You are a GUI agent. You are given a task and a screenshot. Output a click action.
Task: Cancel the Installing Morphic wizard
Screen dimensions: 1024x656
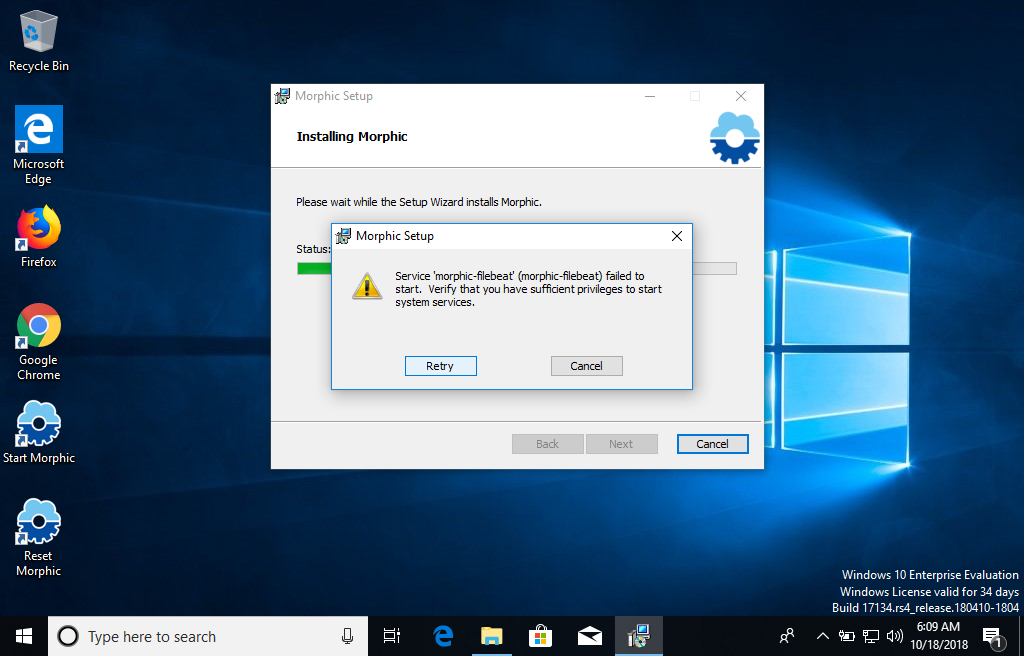(712, 444)
